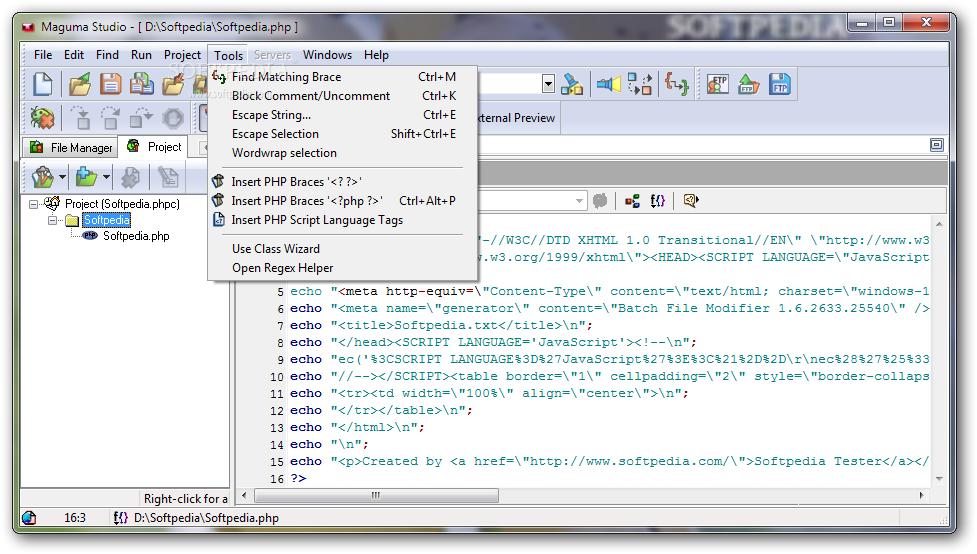This screenshot has height=554, width=977.
Task: Choose Escape String...
Action: (x=343, y=115)
